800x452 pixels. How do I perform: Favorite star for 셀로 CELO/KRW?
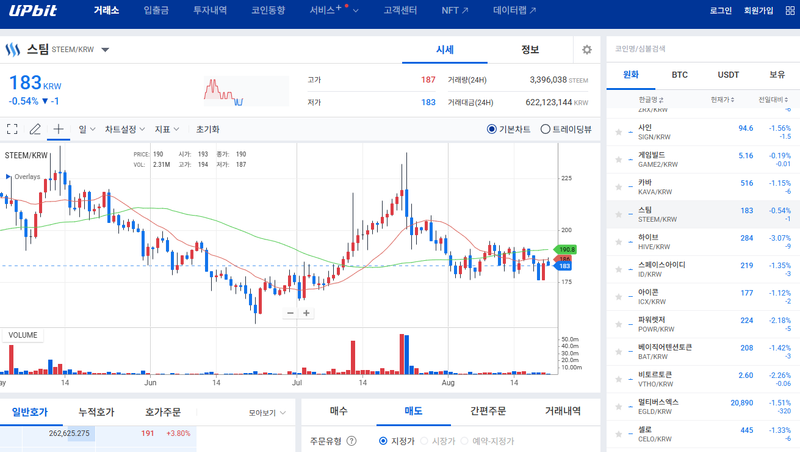[618, 434]
